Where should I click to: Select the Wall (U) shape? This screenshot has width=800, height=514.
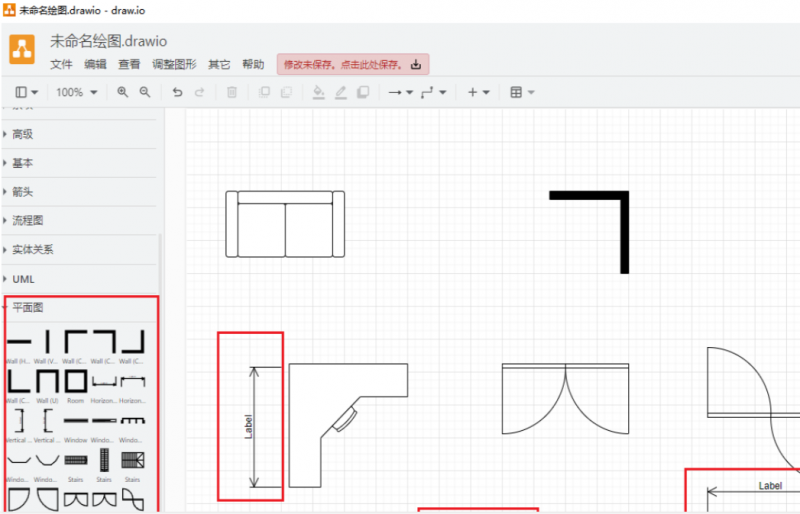coord(47,381)
